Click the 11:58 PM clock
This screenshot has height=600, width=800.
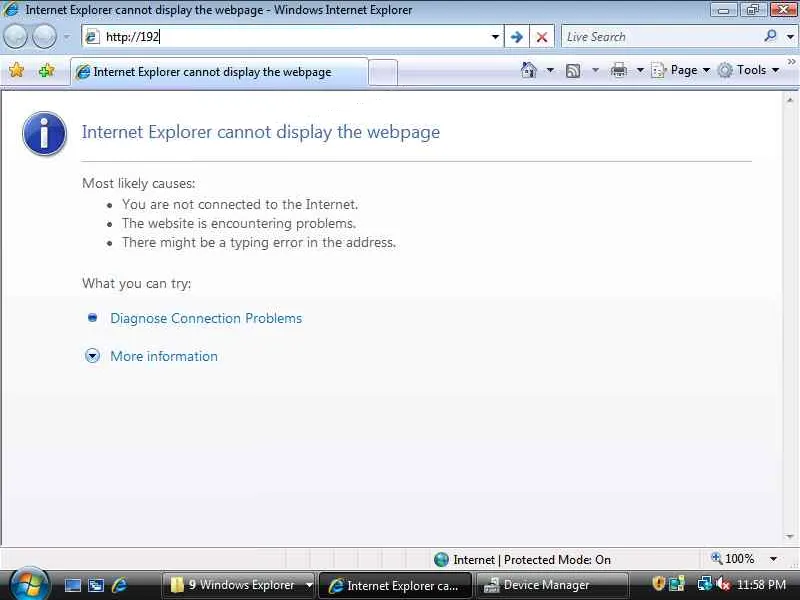[761, 585]
